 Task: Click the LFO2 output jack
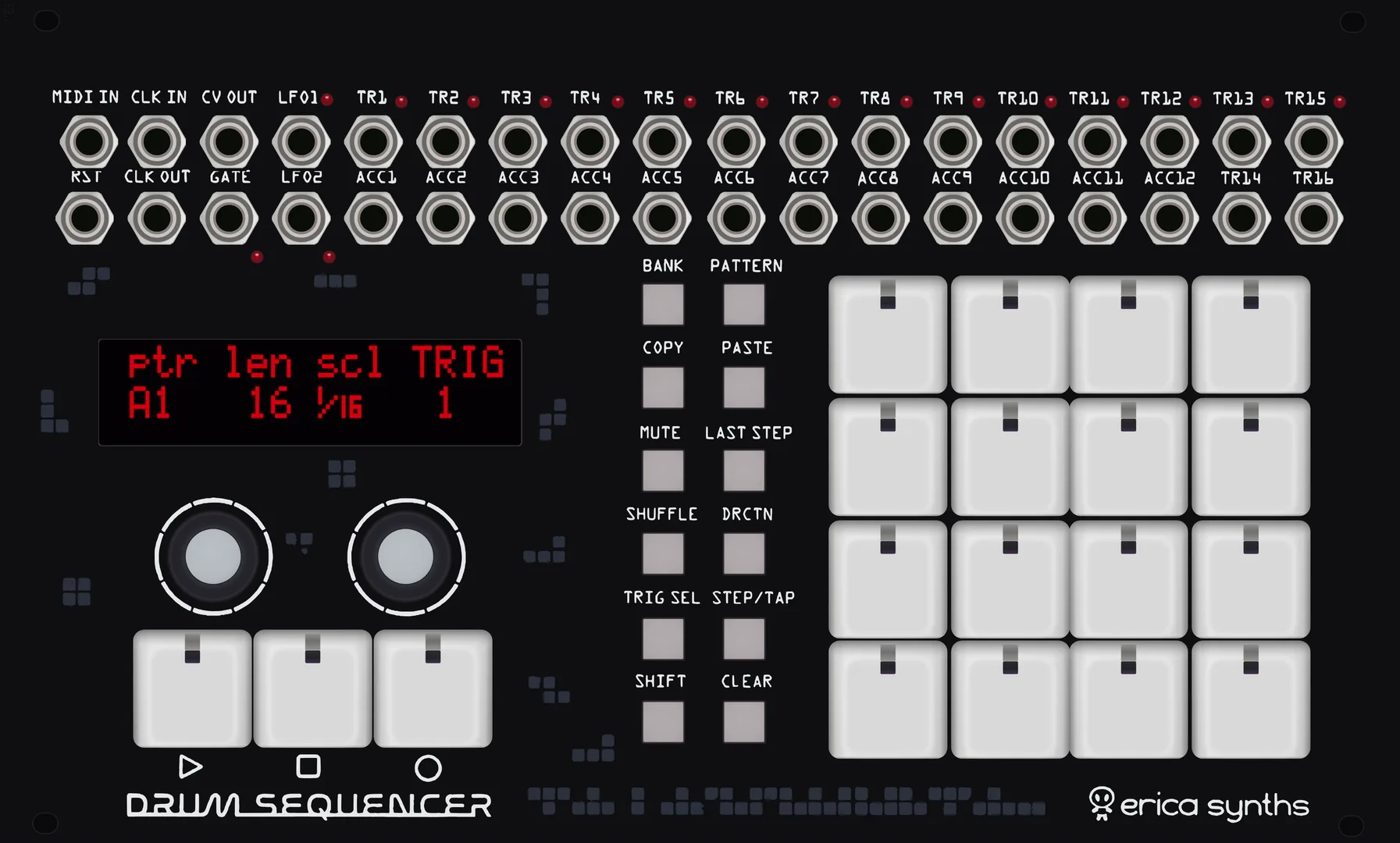click(x=301, y=219)
